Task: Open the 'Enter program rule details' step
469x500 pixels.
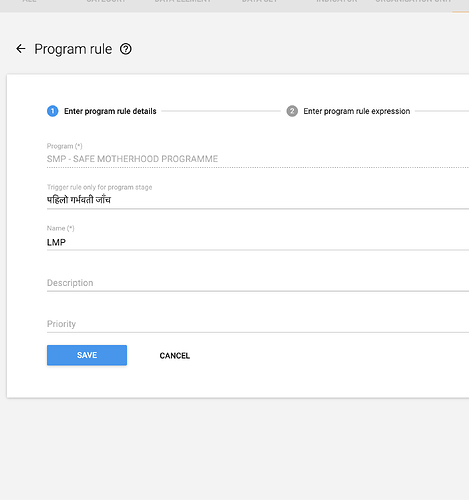Action: pos(110,111)
